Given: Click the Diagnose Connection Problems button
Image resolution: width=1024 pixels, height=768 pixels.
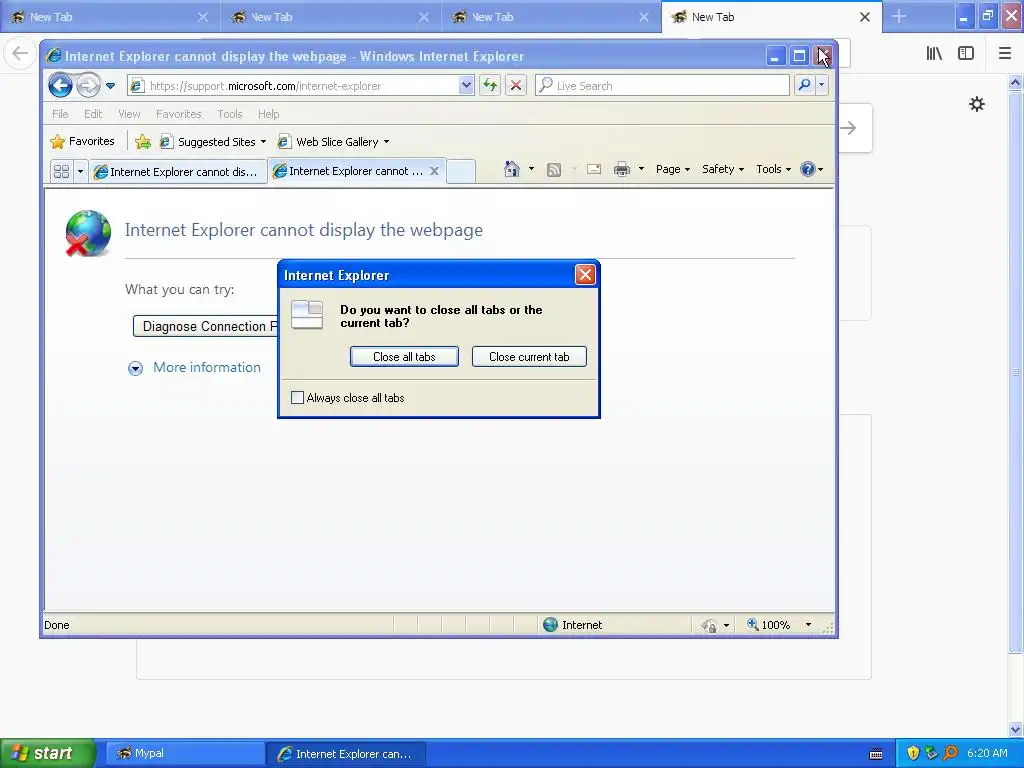Looking at the screenshot, I should (x=205, y=326).
